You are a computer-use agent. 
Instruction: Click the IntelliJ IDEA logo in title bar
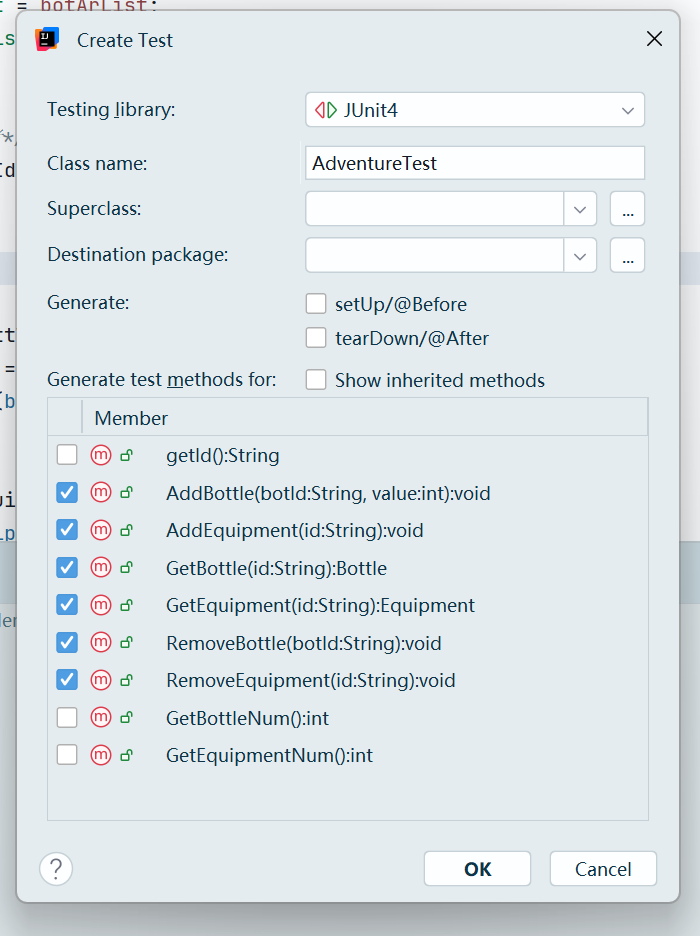pyautogui.click(x=47, y=40)
